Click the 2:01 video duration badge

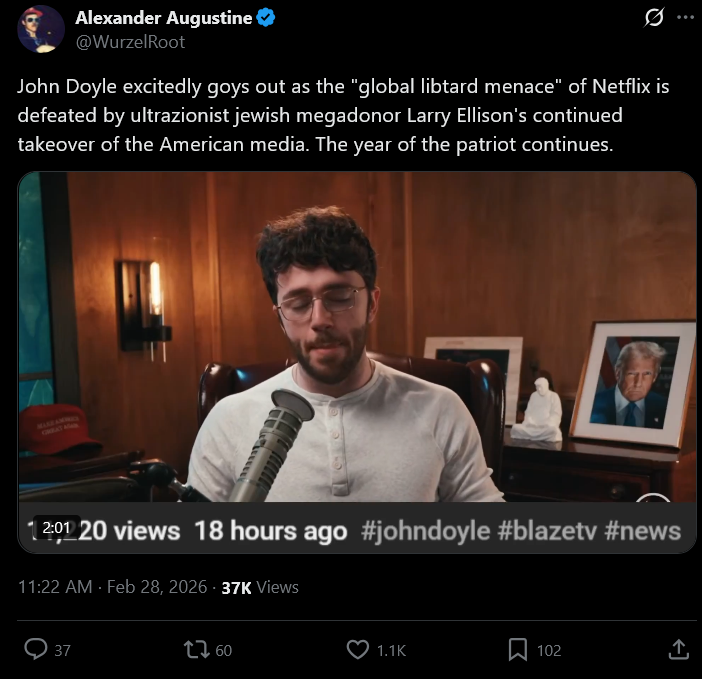point(56,528)
